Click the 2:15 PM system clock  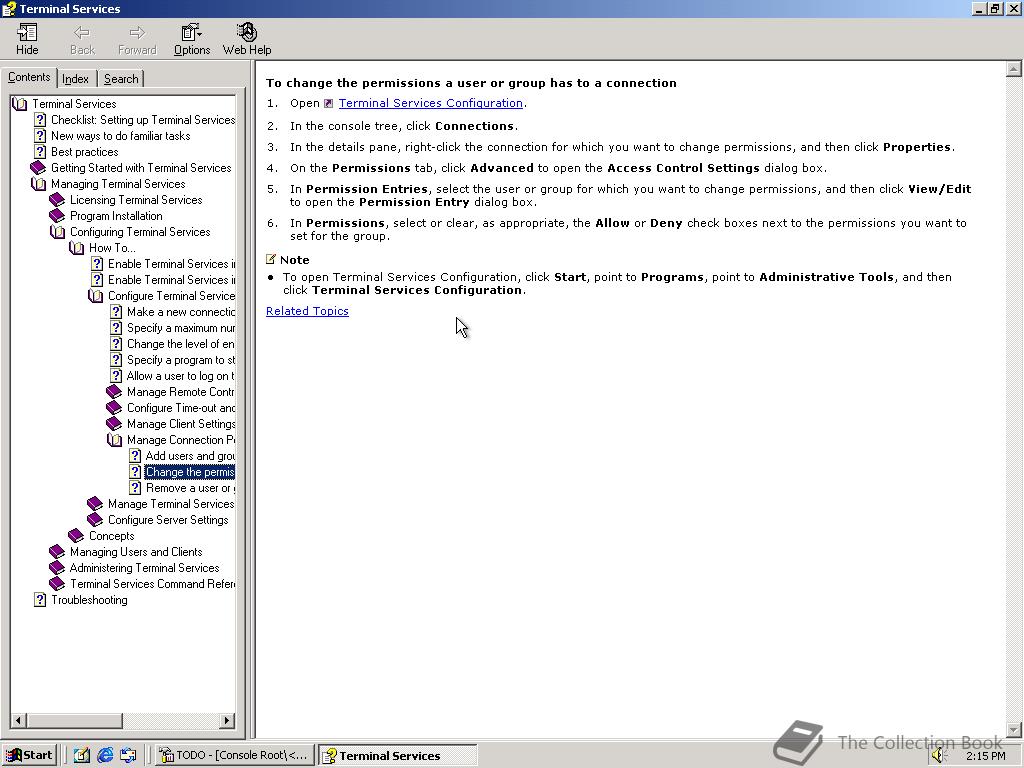pyautogui.click(x=985, y=756)
